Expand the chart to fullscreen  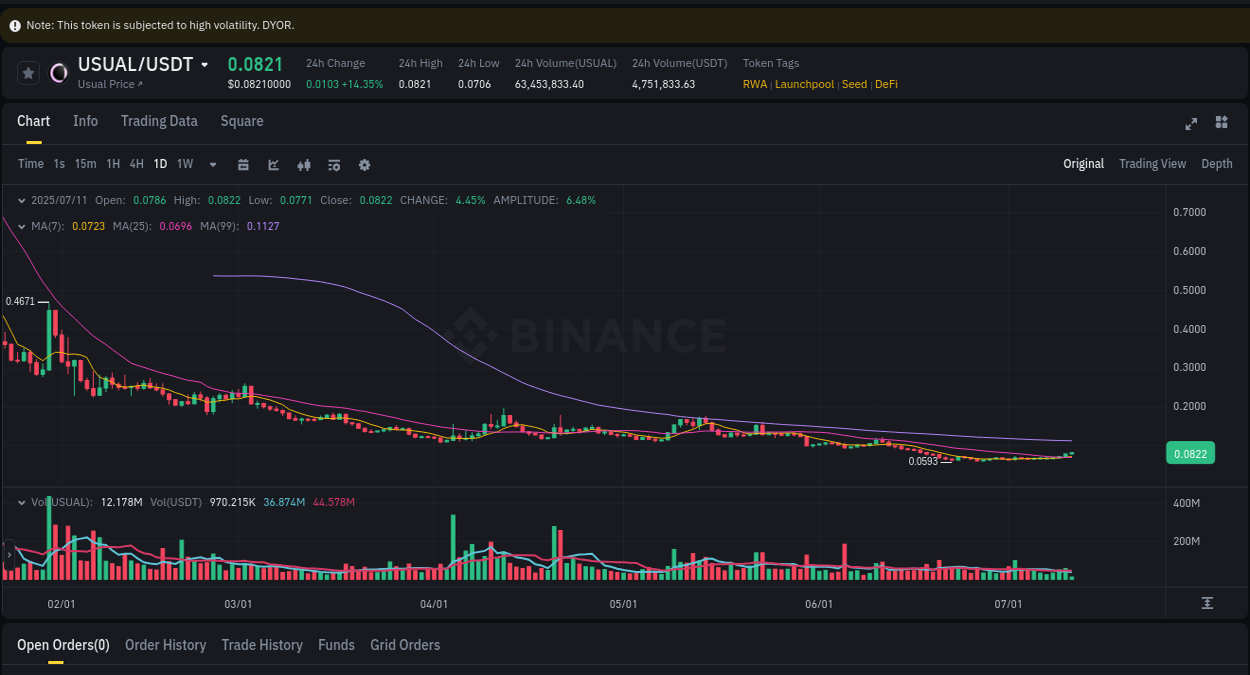pyautogui.click(x=1191, y=123)
